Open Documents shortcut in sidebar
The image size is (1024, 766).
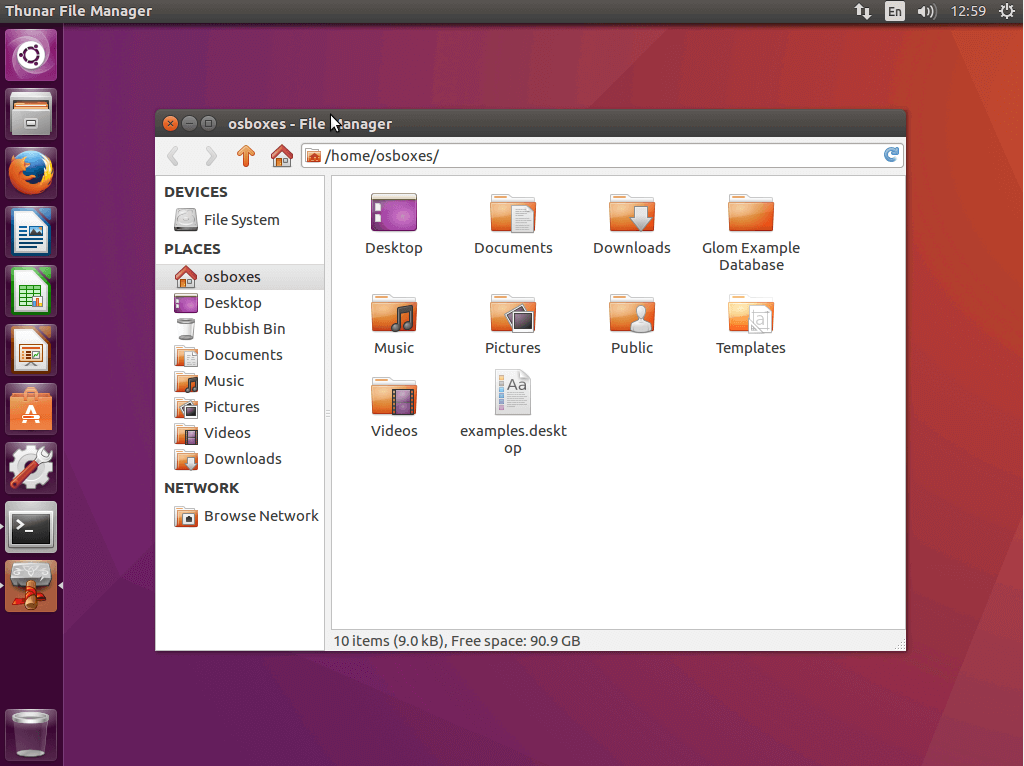pyautogui.click(x=242, y=355)
